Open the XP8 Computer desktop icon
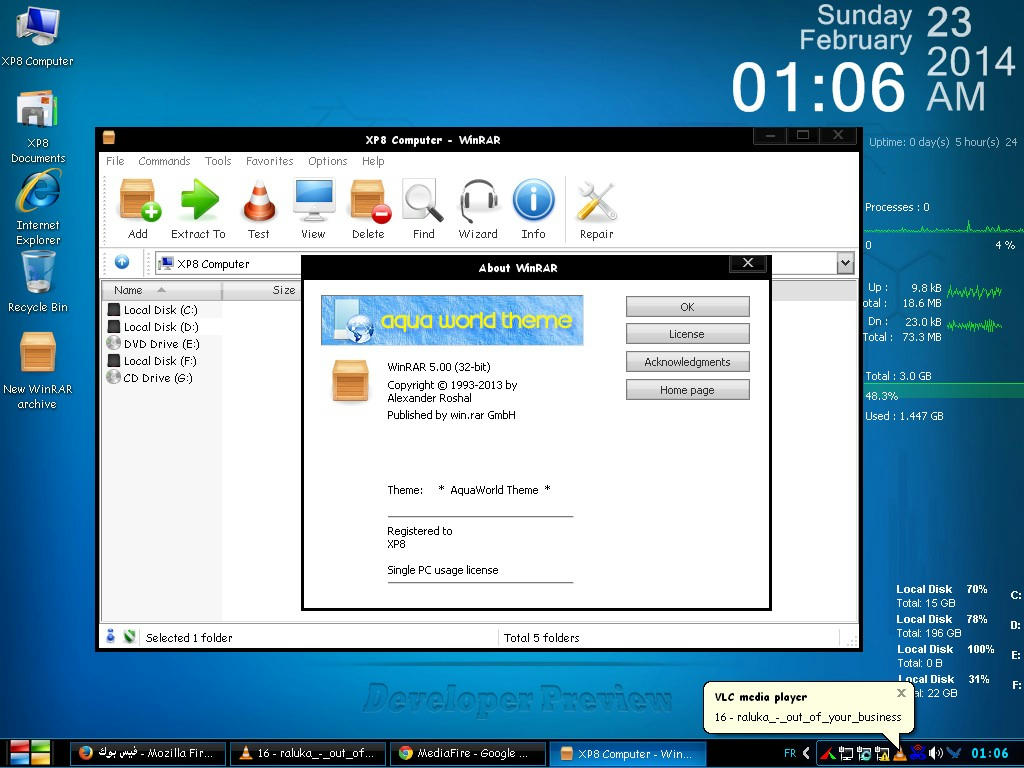The width and height of the screenshot is (1024, 768). click(x=37, y=36)
